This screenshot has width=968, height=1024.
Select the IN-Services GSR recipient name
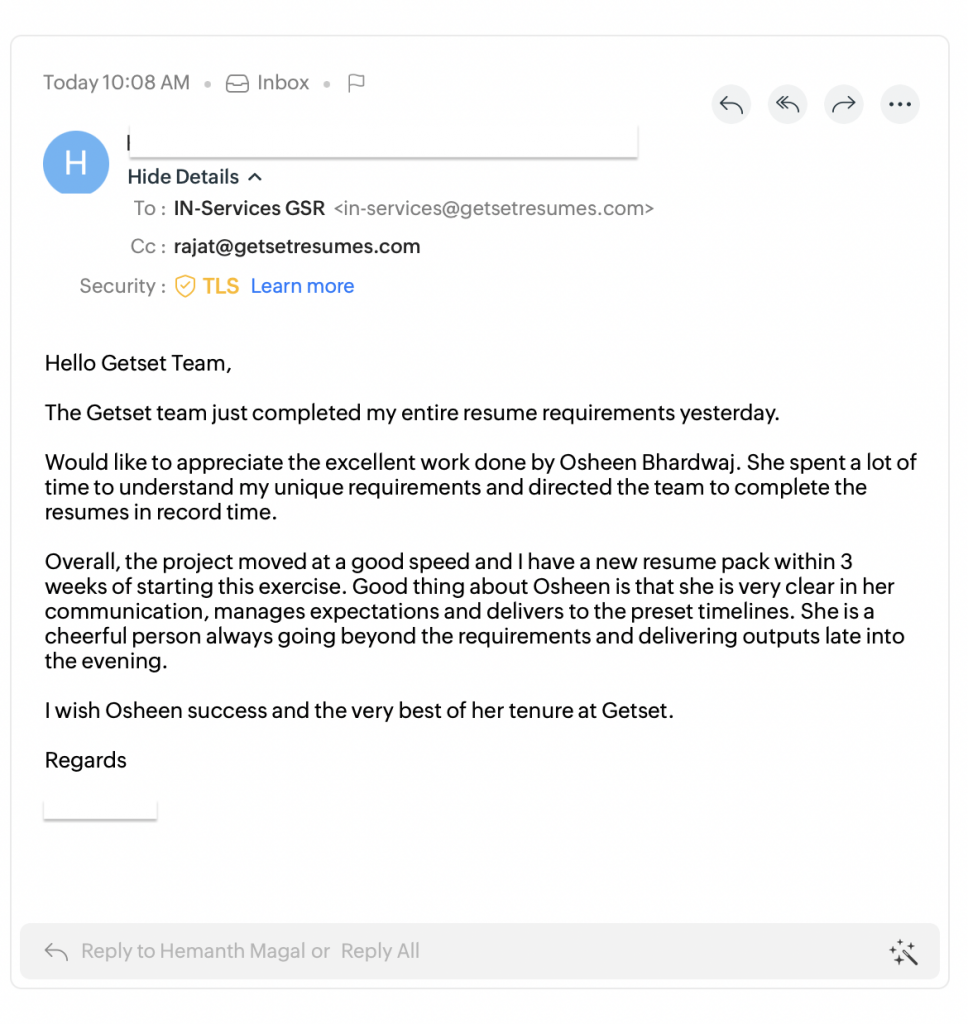(x=249, y=208)
